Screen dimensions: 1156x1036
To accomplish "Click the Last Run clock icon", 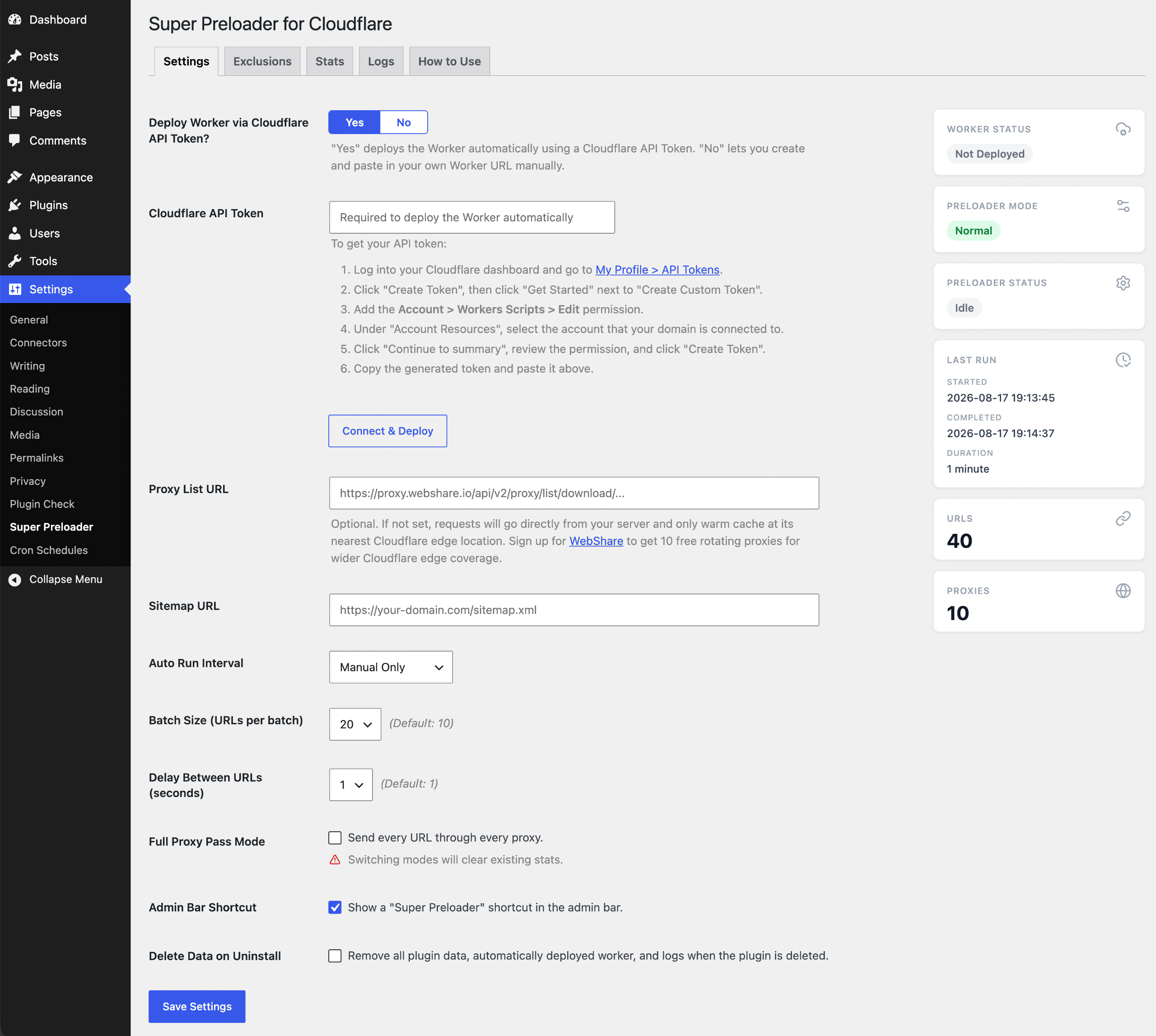I will tap(1123, 360).
